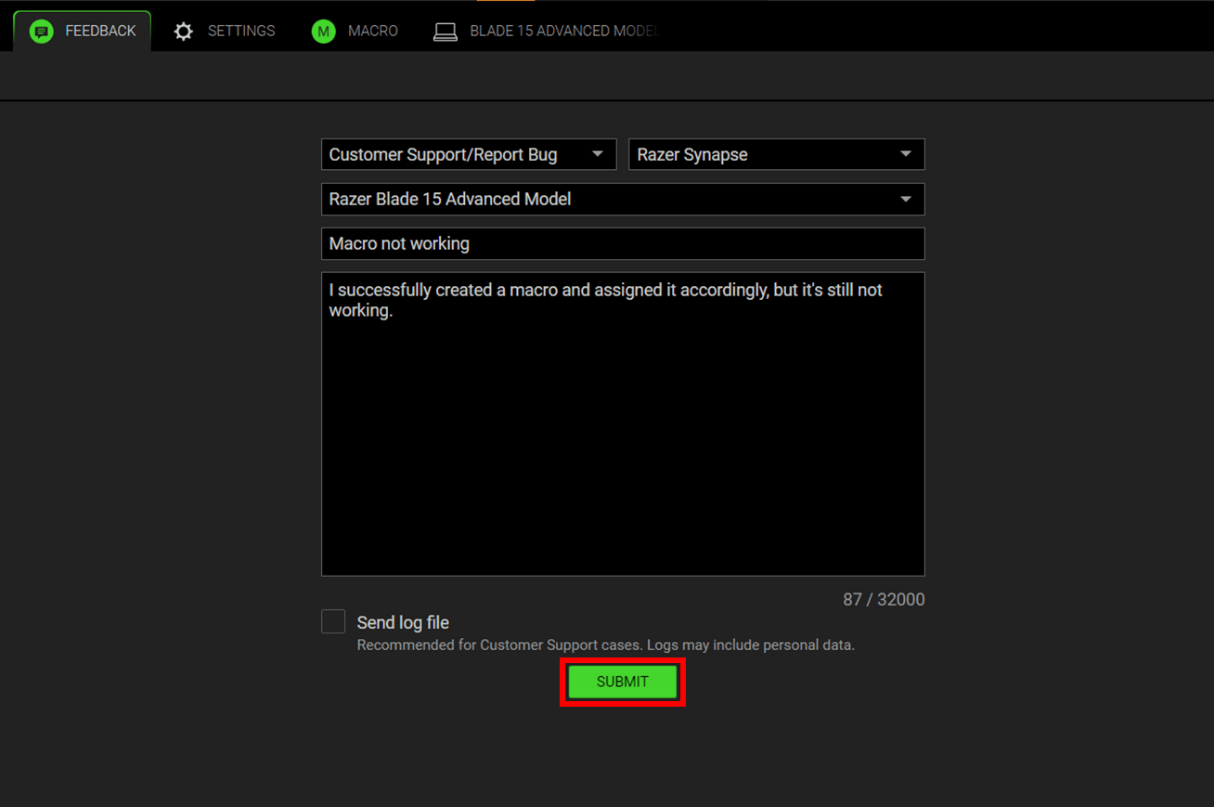
Task: Click the Customer Support/Report Bug category text
Action: (x=443, y=155)
